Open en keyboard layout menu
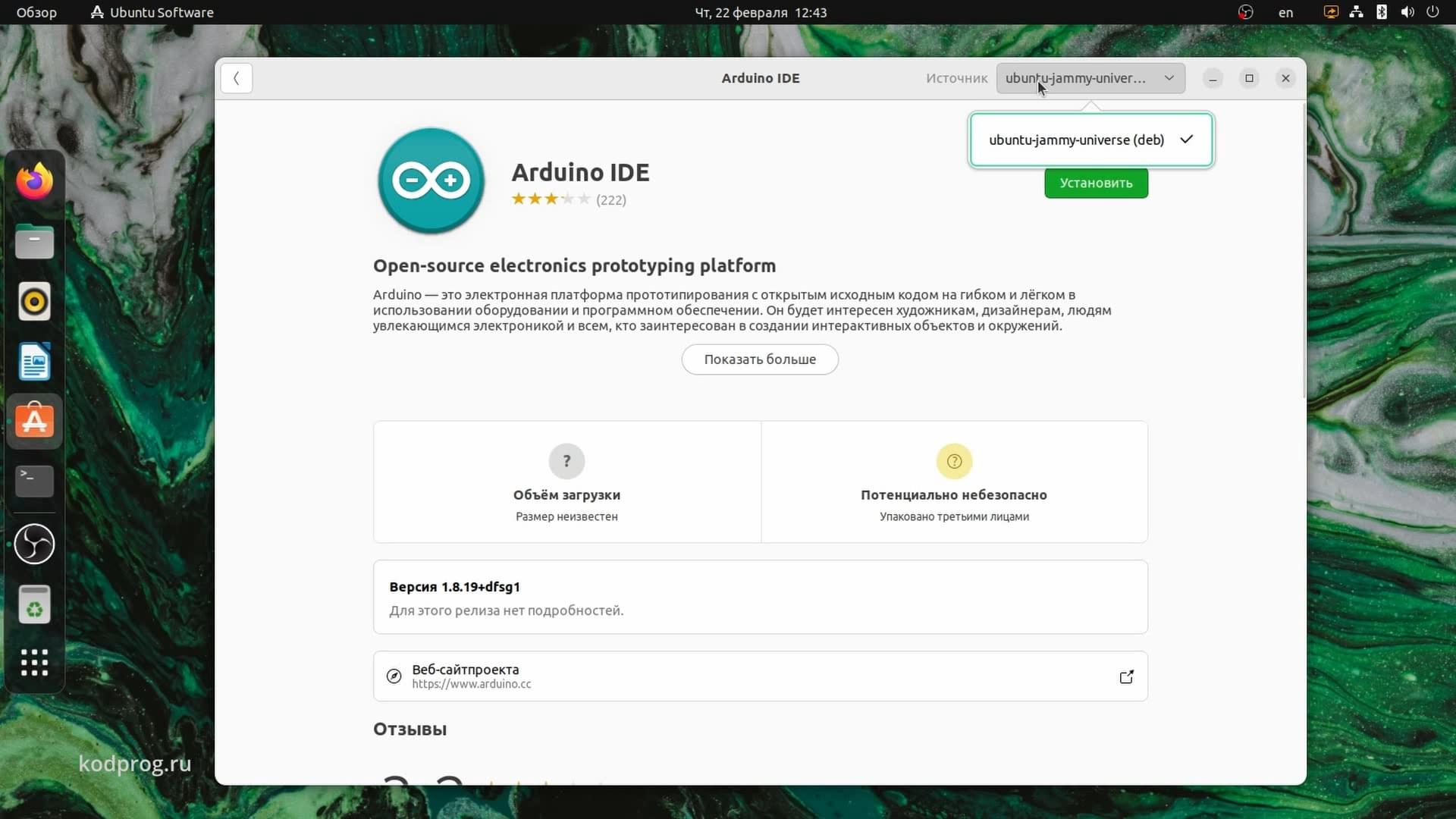 (1285, 12)
